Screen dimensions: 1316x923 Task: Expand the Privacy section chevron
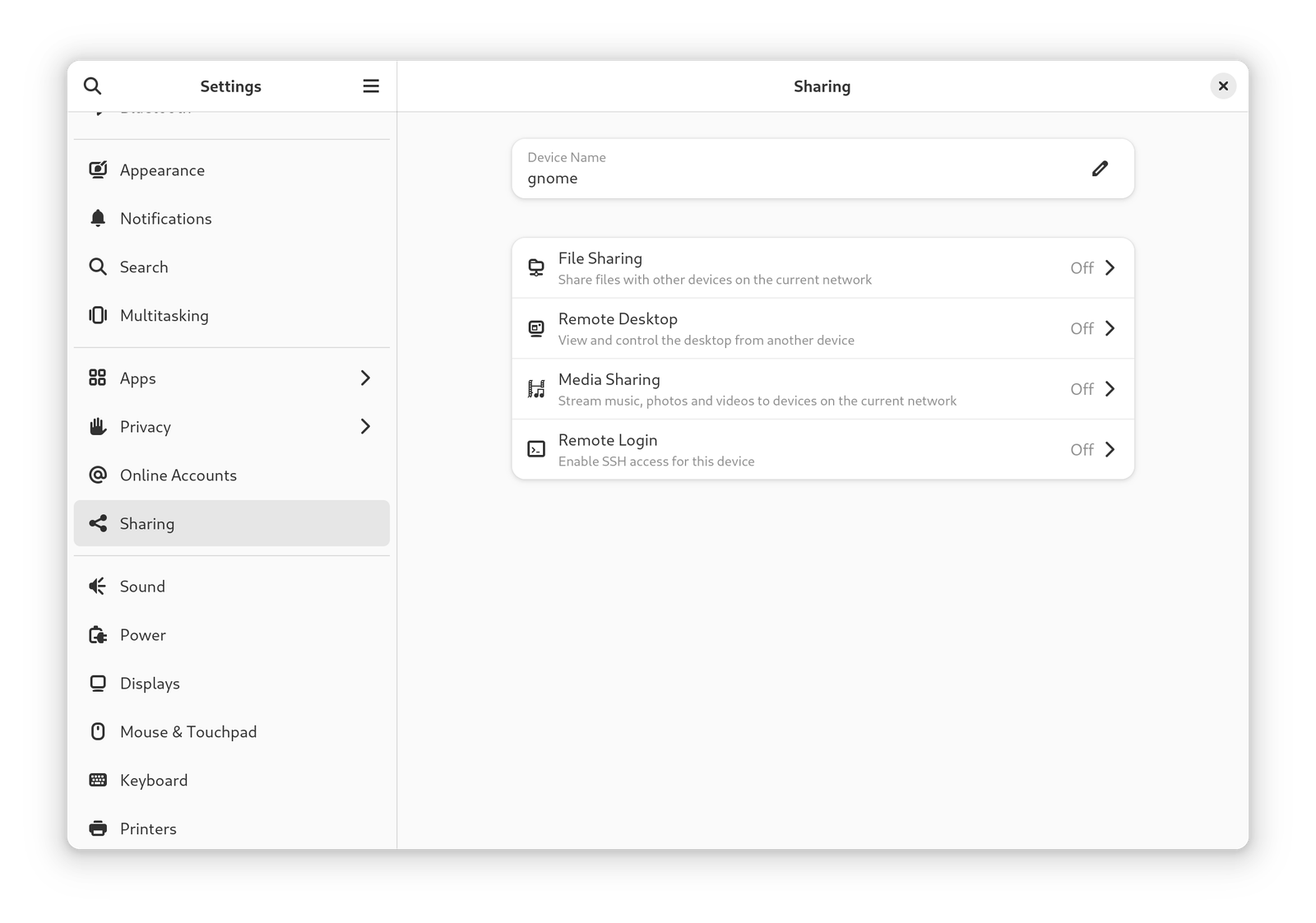pos(364,426)
